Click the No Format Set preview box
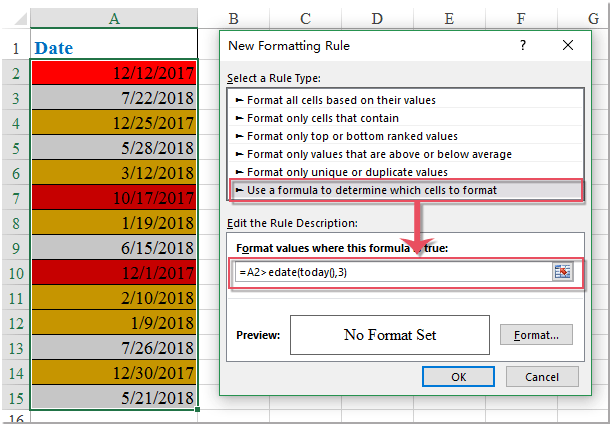 pos(390,335)
